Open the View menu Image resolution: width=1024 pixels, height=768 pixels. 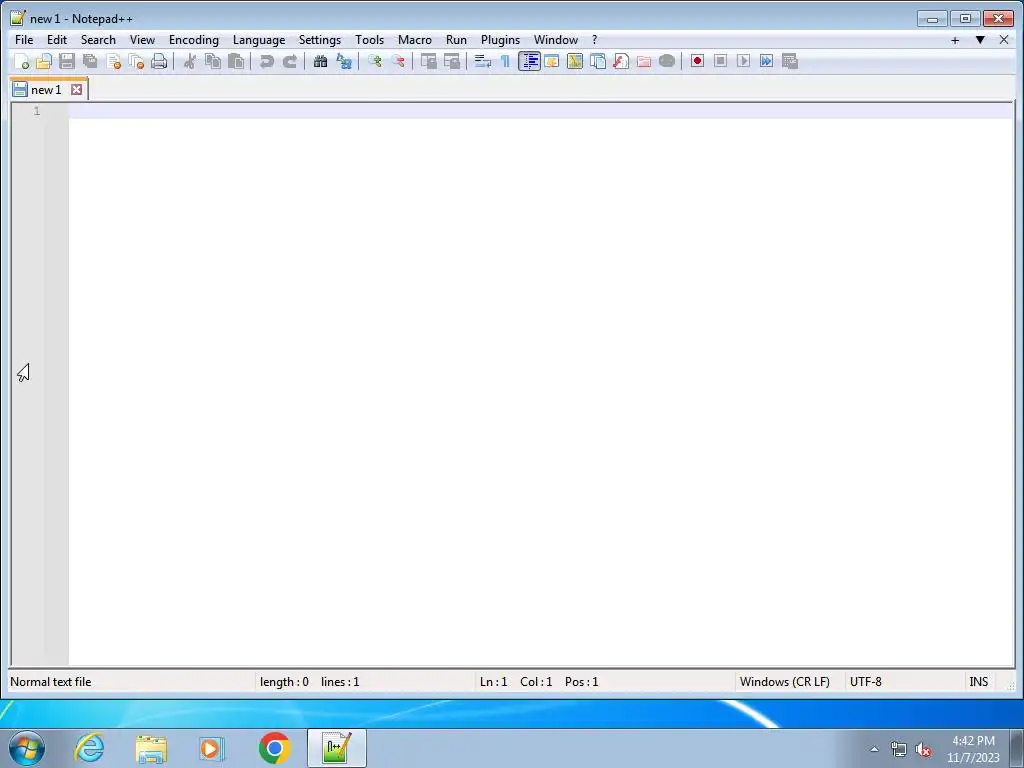142,40
